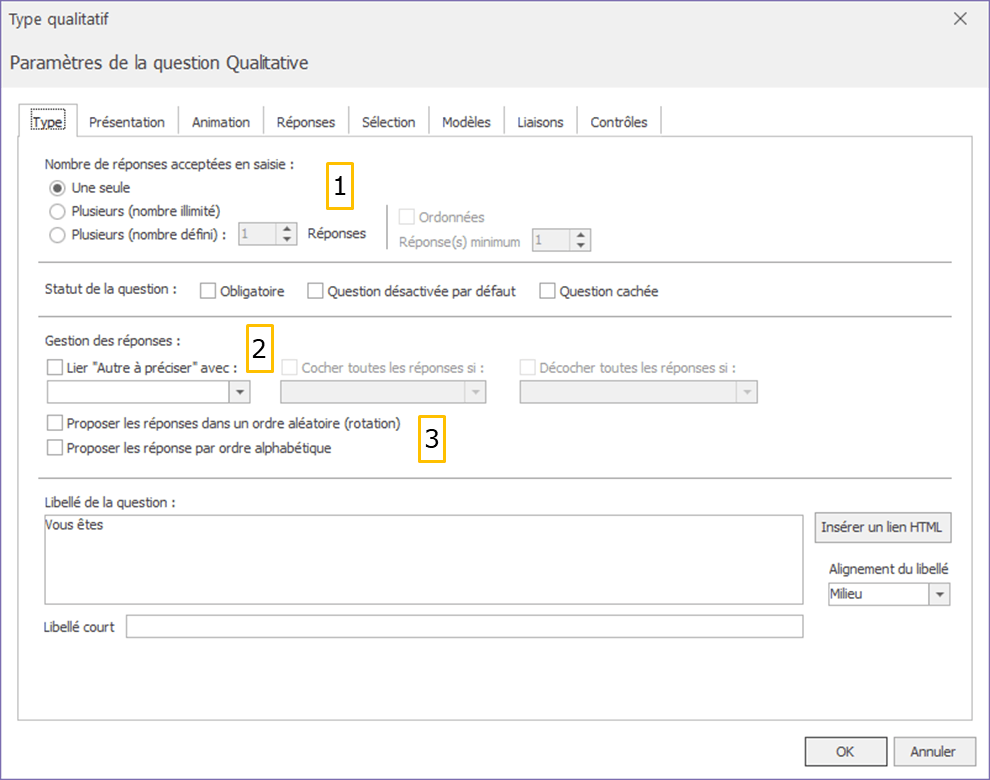Click "Insérer un lien HTML" button

(x=883, y=527)
